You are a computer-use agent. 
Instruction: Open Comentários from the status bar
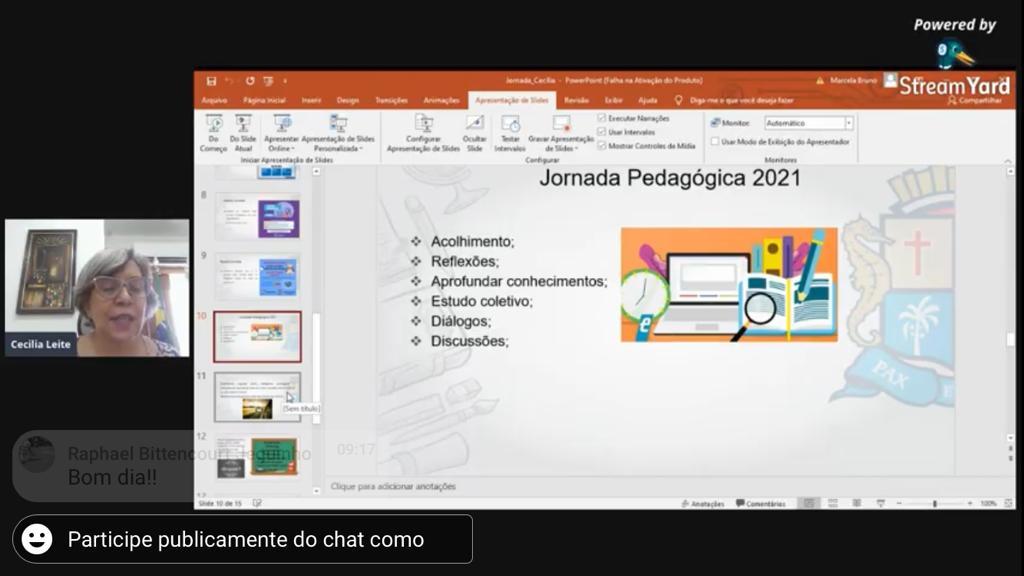[x=760, y=504]
